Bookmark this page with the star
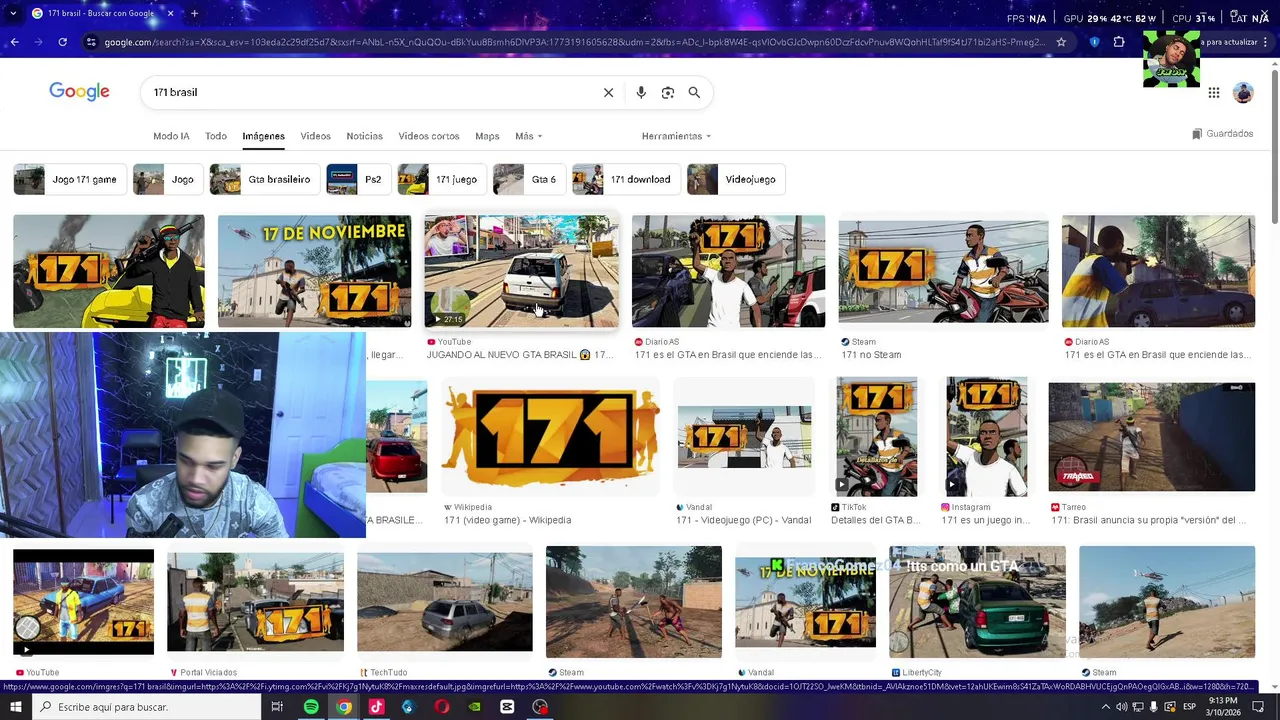 pyautogui.click(x=1061, y=42)
